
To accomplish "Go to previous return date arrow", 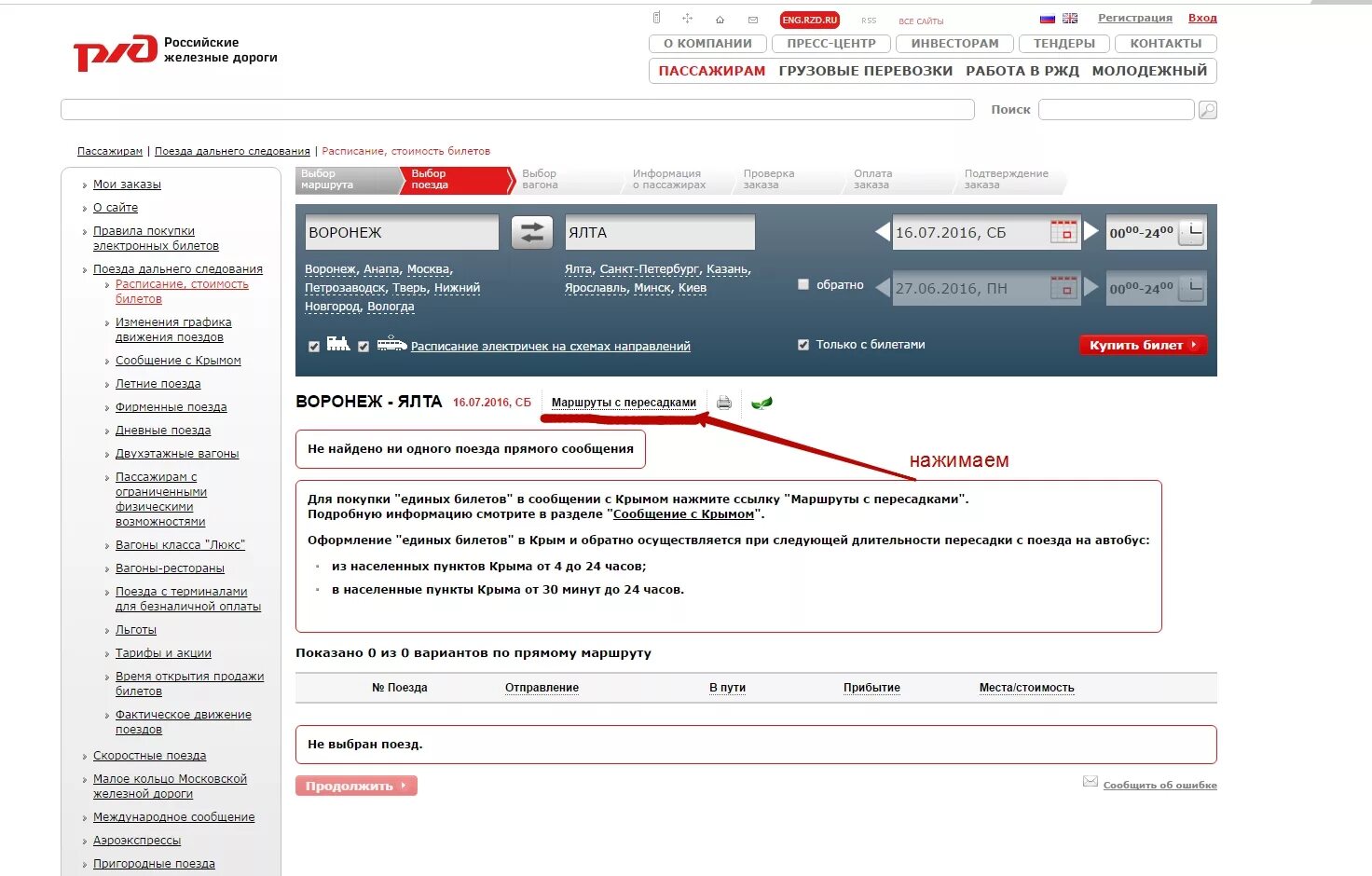I will (x=883, y=287).
